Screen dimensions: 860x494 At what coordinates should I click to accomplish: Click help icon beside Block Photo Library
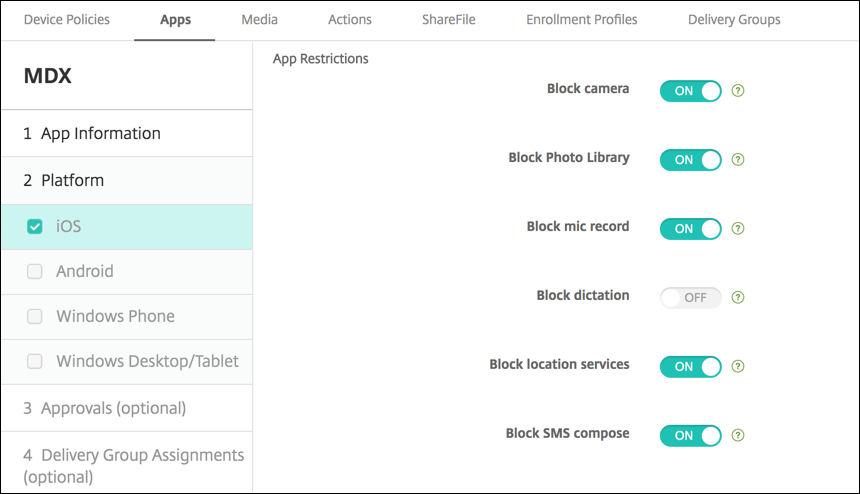738,159
